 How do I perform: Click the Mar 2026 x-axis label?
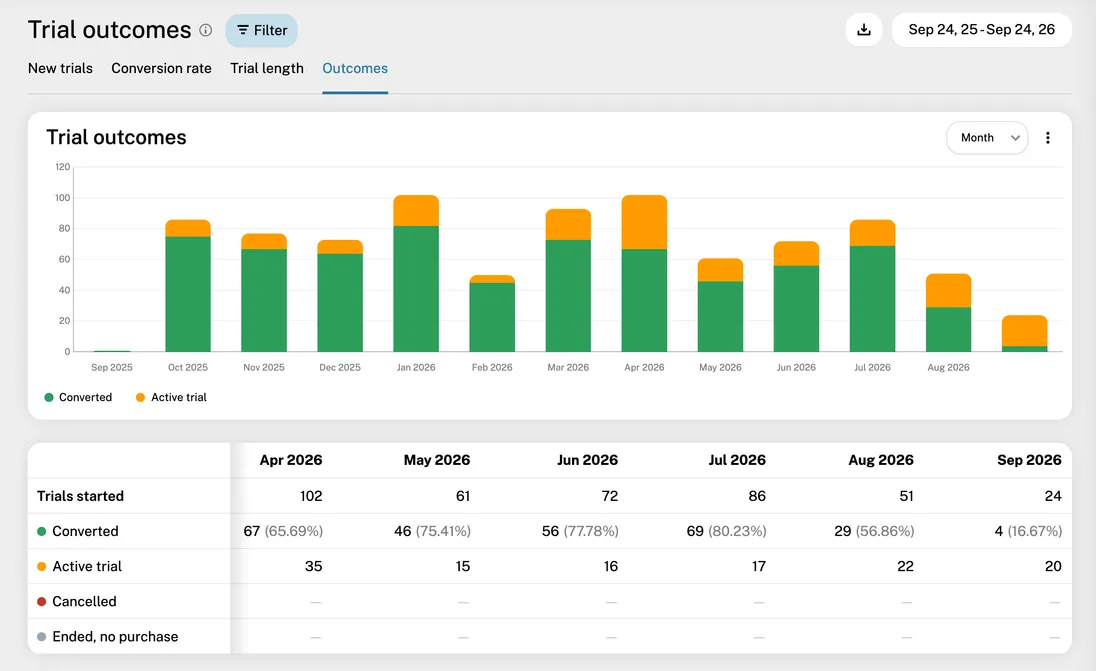[568, 367]
